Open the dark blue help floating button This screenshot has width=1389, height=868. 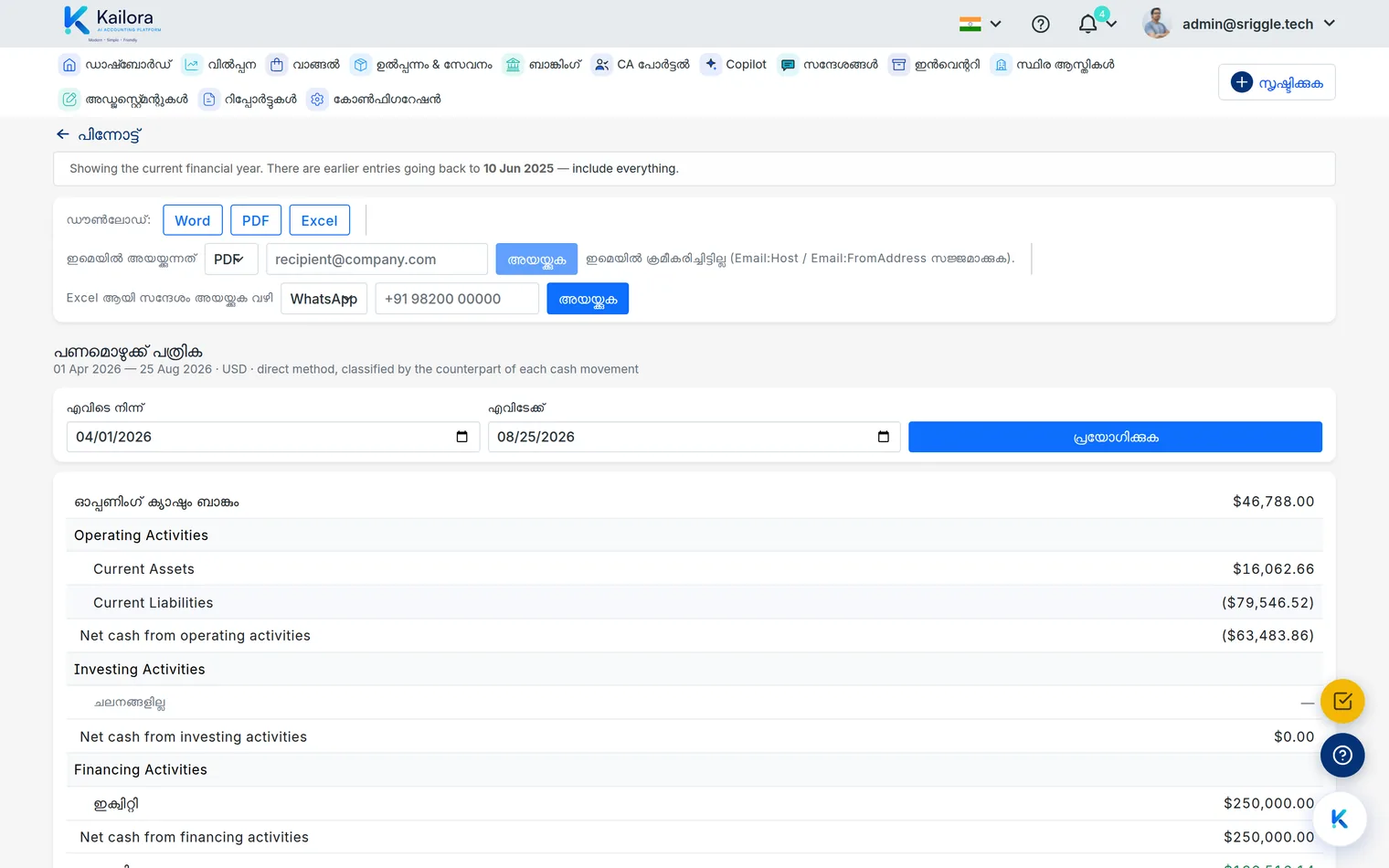1342,756
